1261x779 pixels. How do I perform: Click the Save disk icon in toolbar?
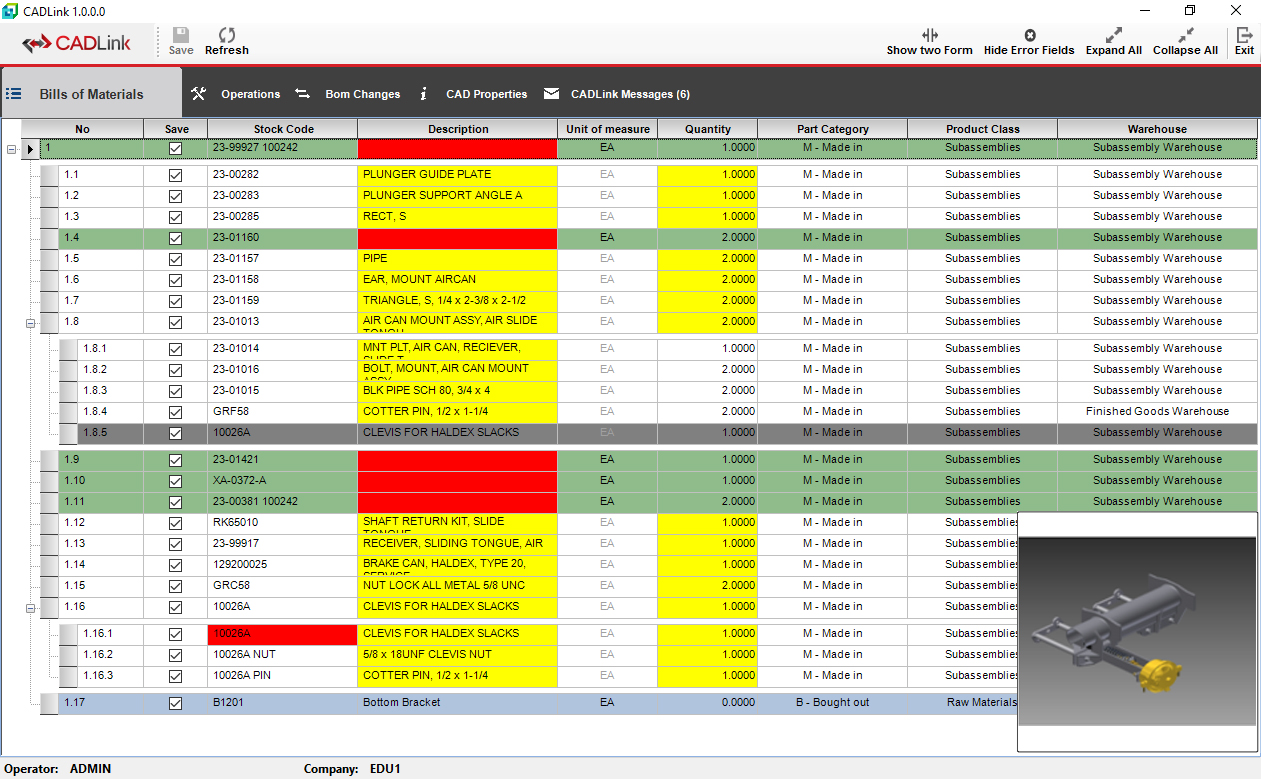pos(181,34)
